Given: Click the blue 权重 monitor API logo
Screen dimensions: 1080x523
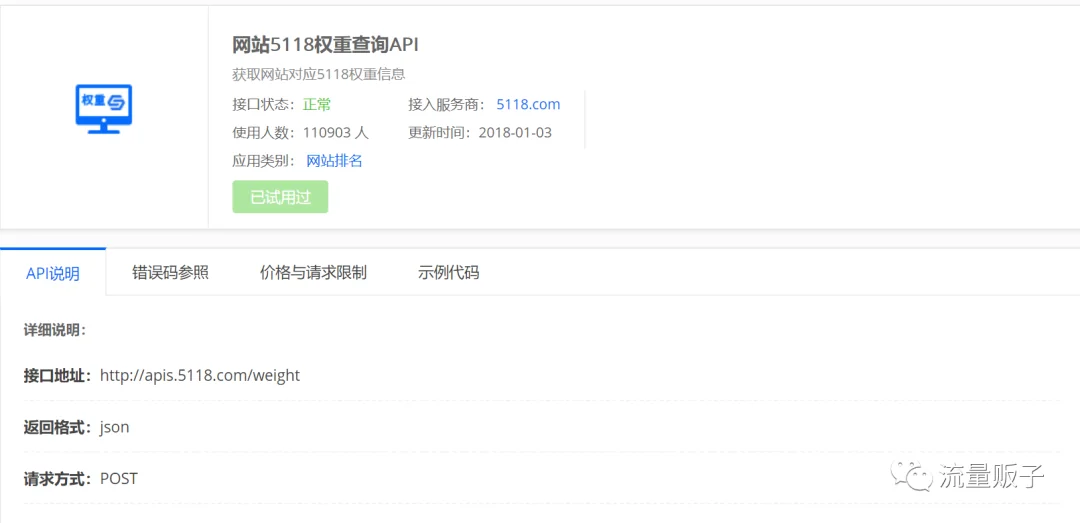Looking at the screenshot, I should click(103, 109).
